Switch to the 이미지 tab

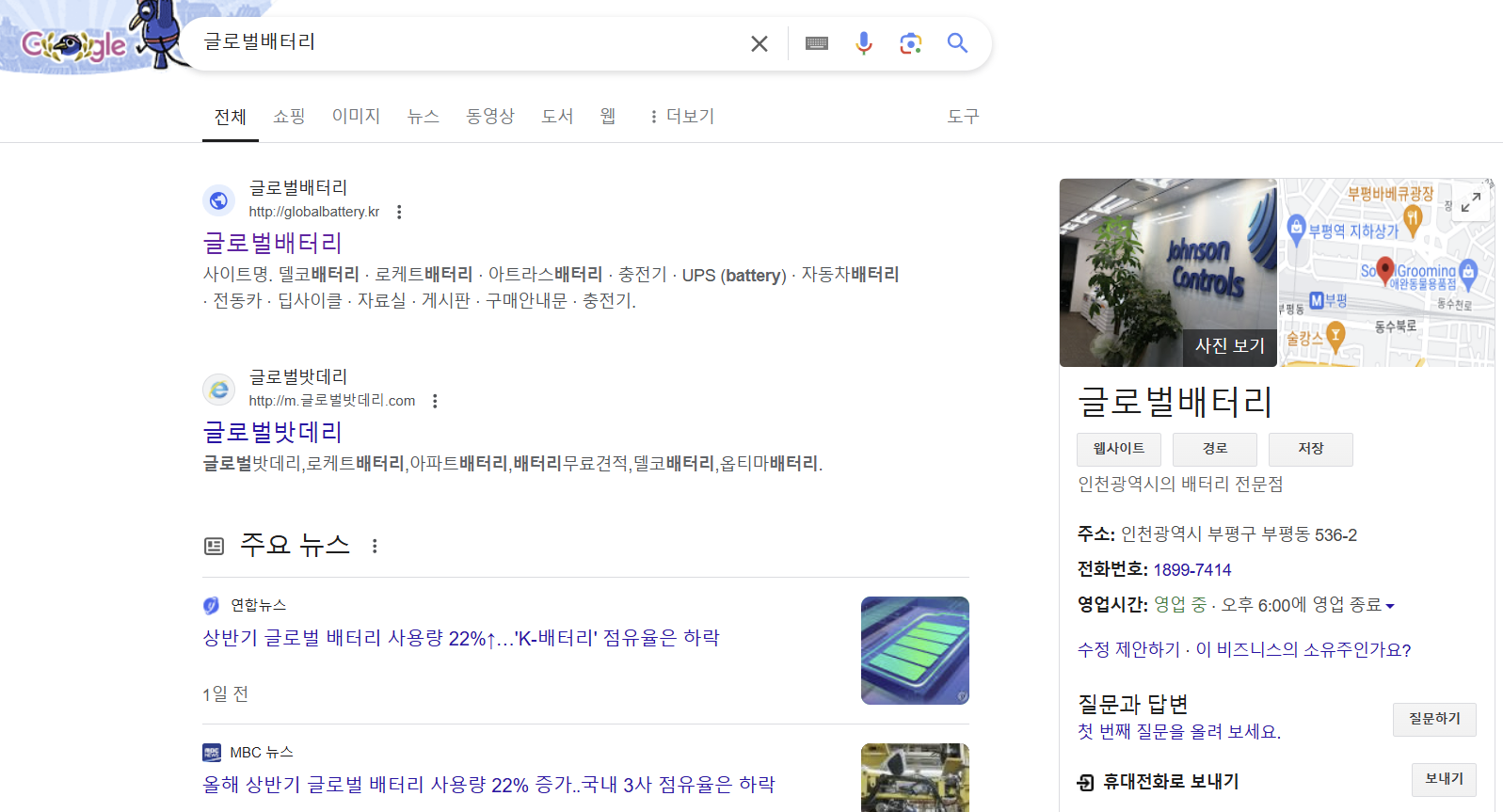point(356,117)
